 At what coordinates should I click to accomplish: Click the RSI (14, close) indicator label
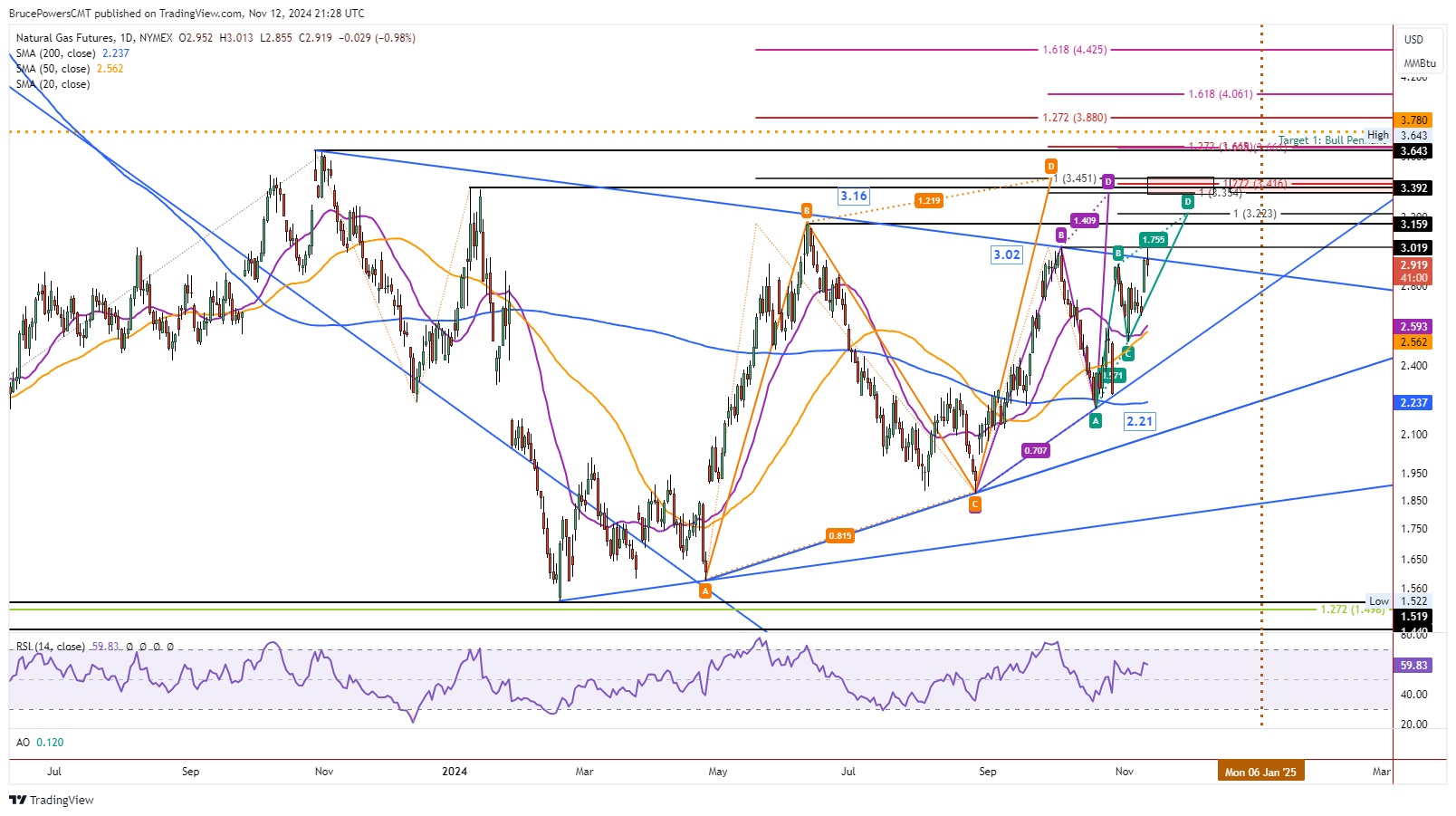pyautogui.click(x=51, y=647)
